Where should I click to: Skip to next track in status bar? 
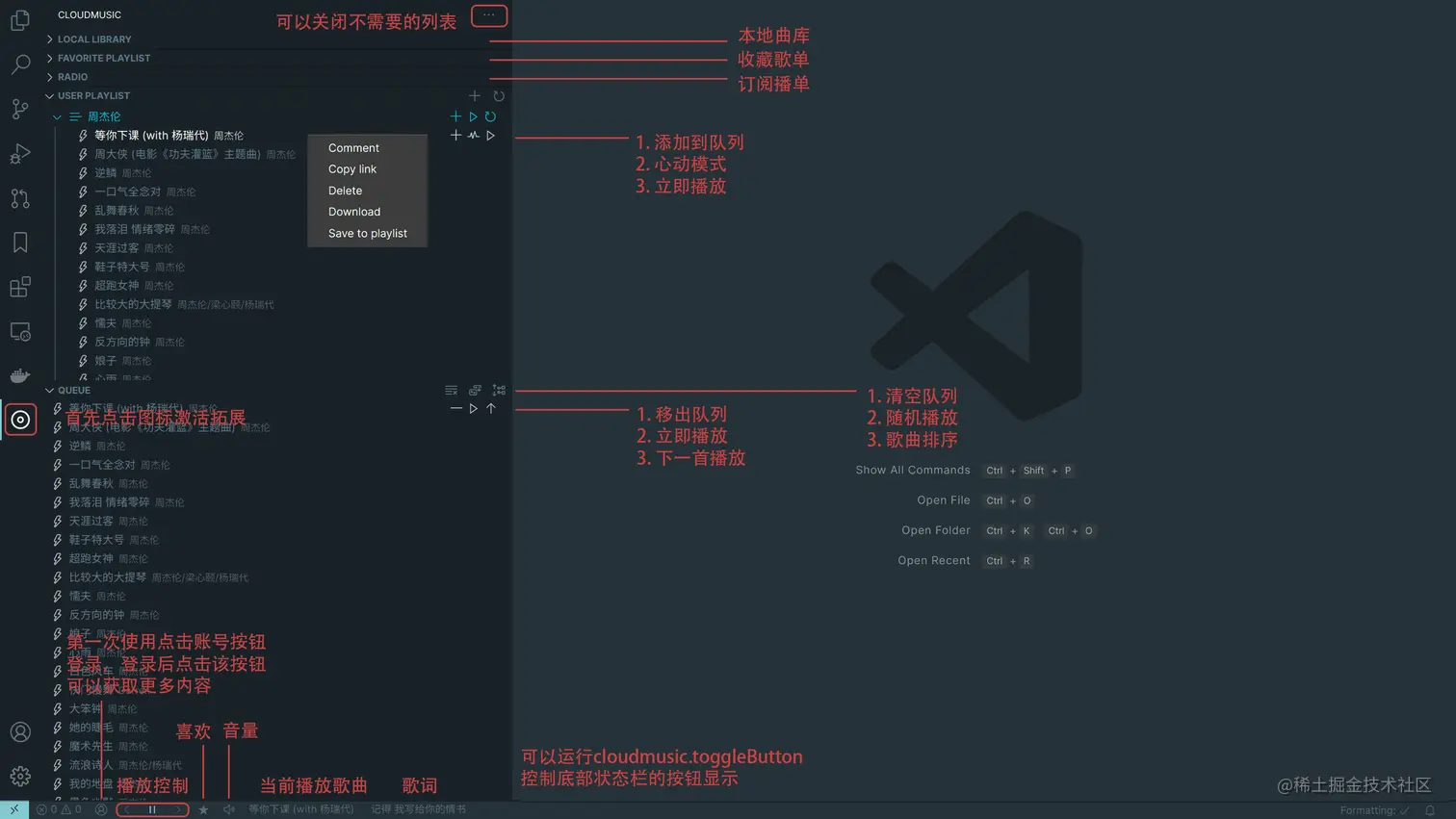(x=178, y=810)
